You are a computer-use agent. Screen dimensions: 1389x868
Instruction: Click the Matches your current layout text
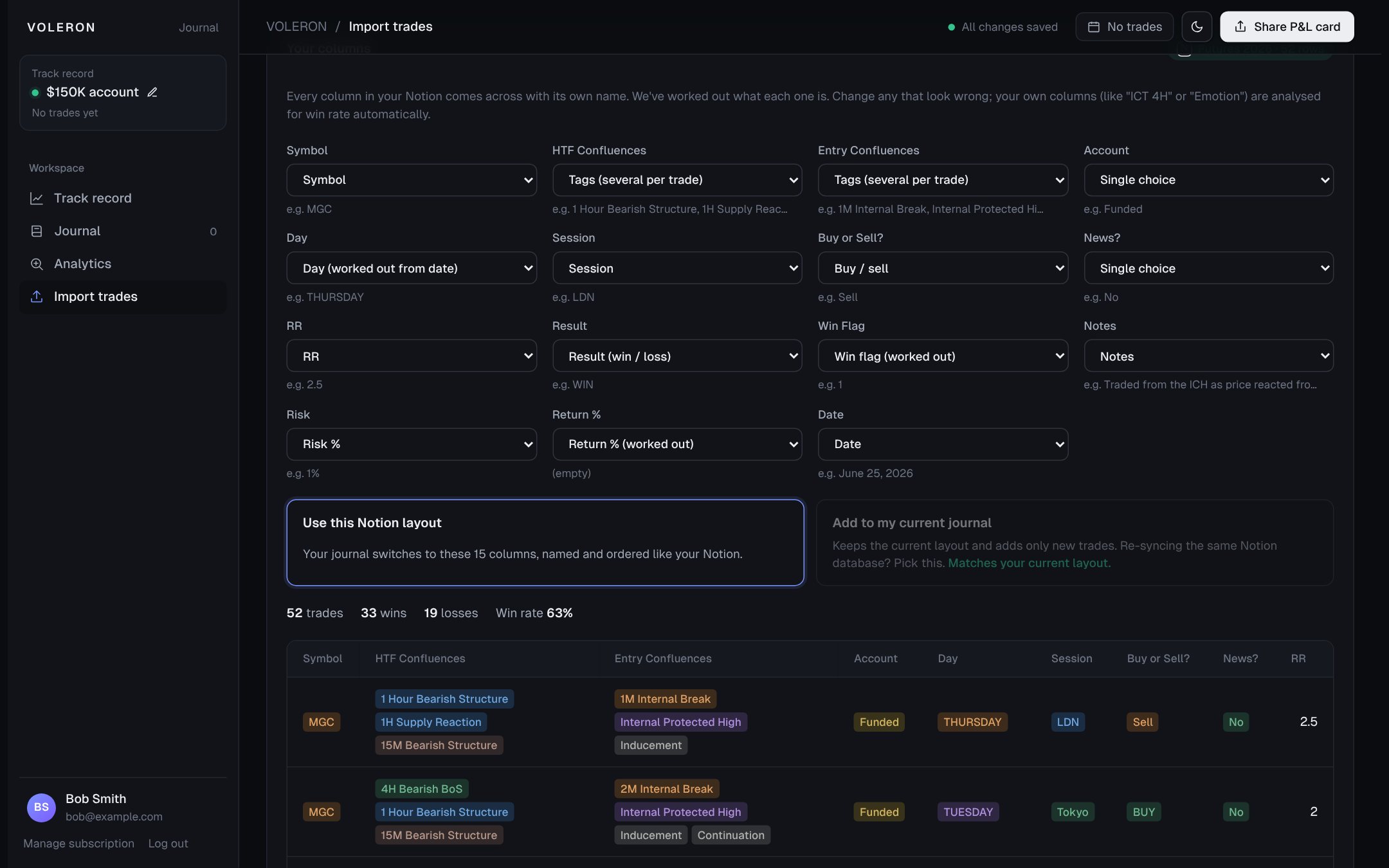[x=1029, y=563]
